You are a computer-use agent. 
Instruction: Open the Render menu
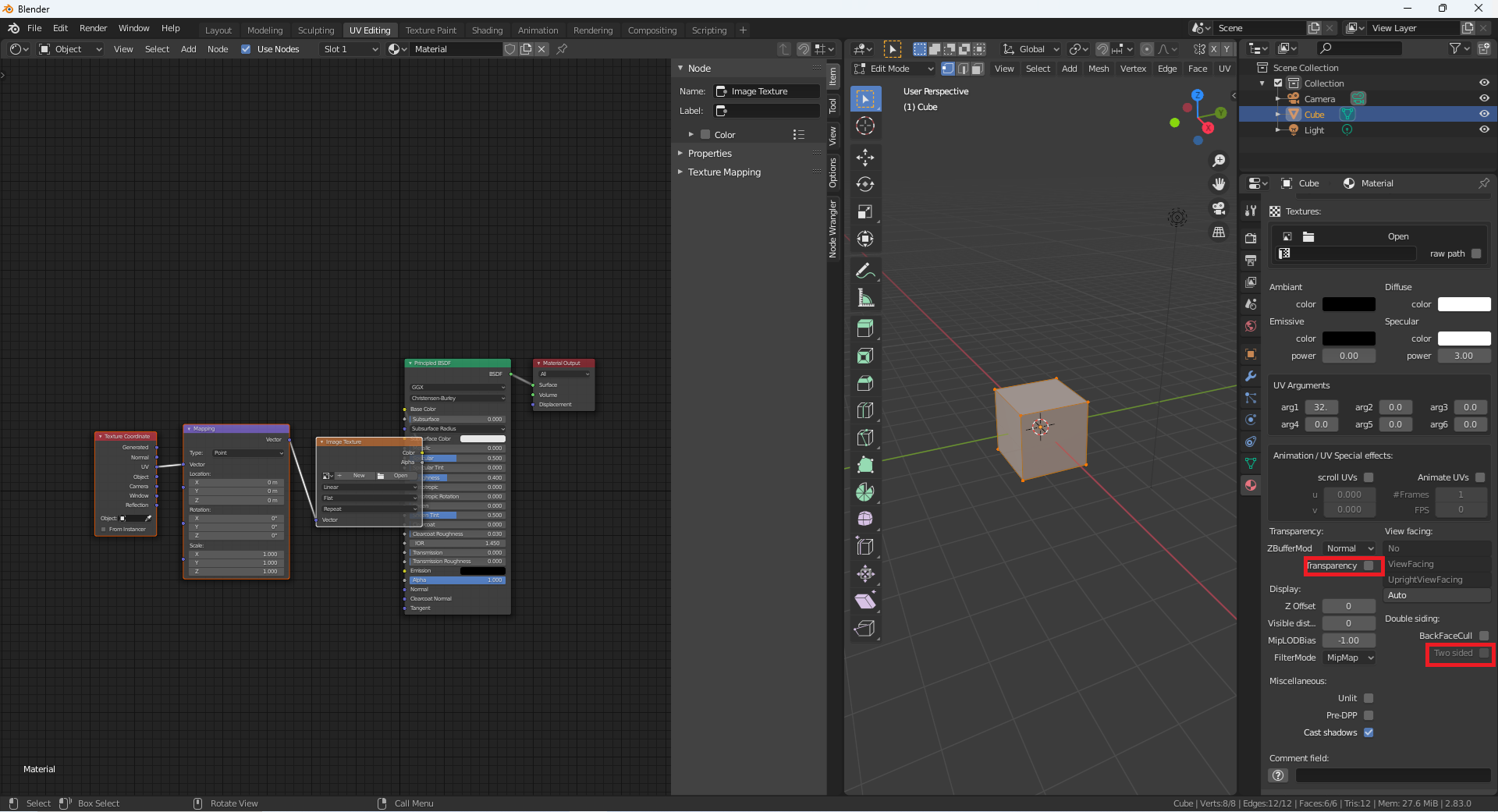93,28
